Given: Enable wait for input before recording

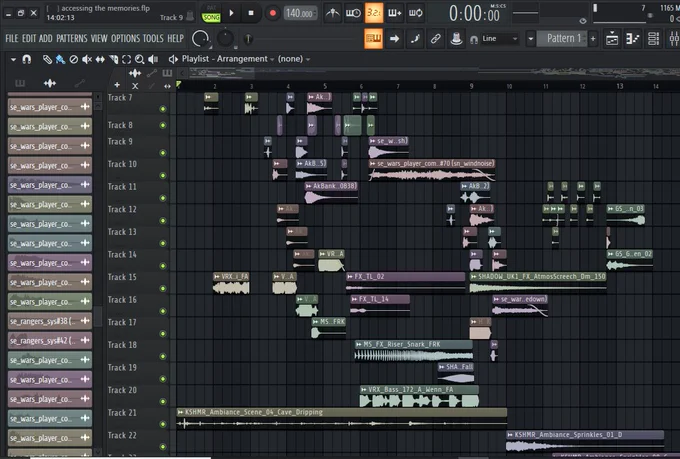Looking at the screenshot, I should [353, 13].
